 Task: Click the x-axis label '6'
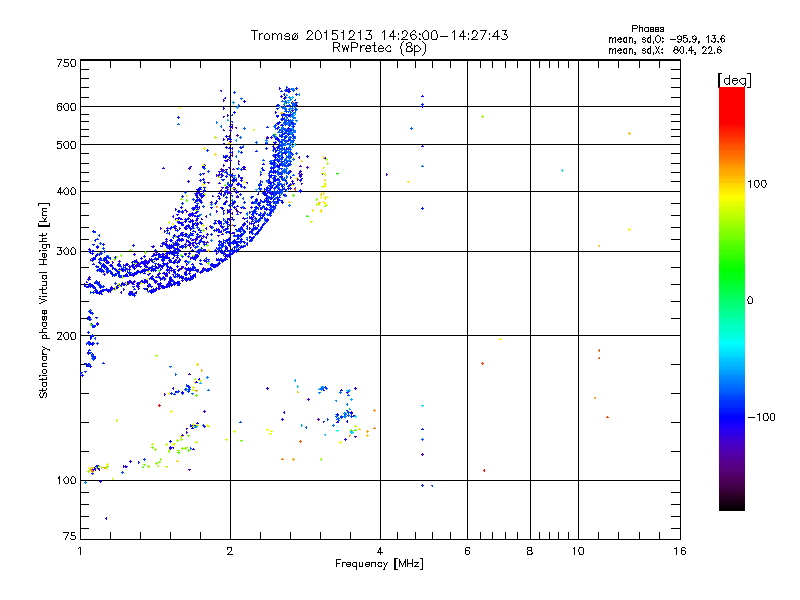467,551
